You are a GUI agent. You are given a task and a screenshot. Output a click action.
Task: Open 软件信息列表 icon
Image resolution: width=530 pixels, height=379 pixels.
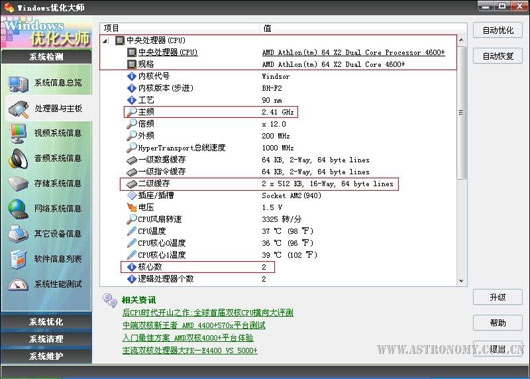(x=18, y=259)
